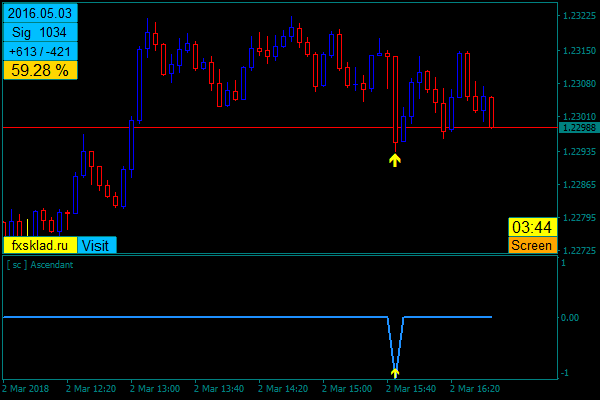The height and width of the screenshot is (400, 600).
Task: Select the horizontal bid price line
Action: click(250, 127)
